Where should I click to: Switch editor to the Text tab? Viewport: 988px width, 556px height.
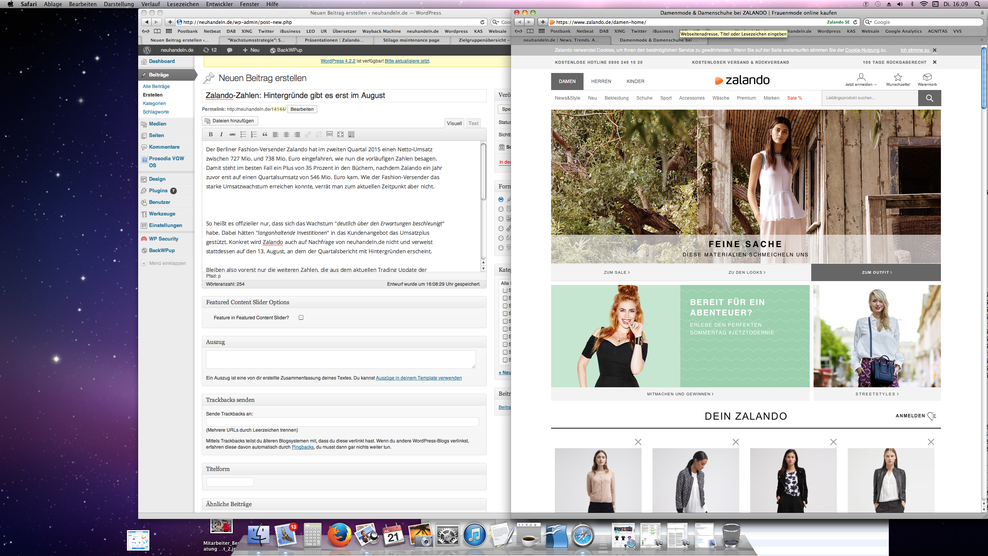(473, 123)
